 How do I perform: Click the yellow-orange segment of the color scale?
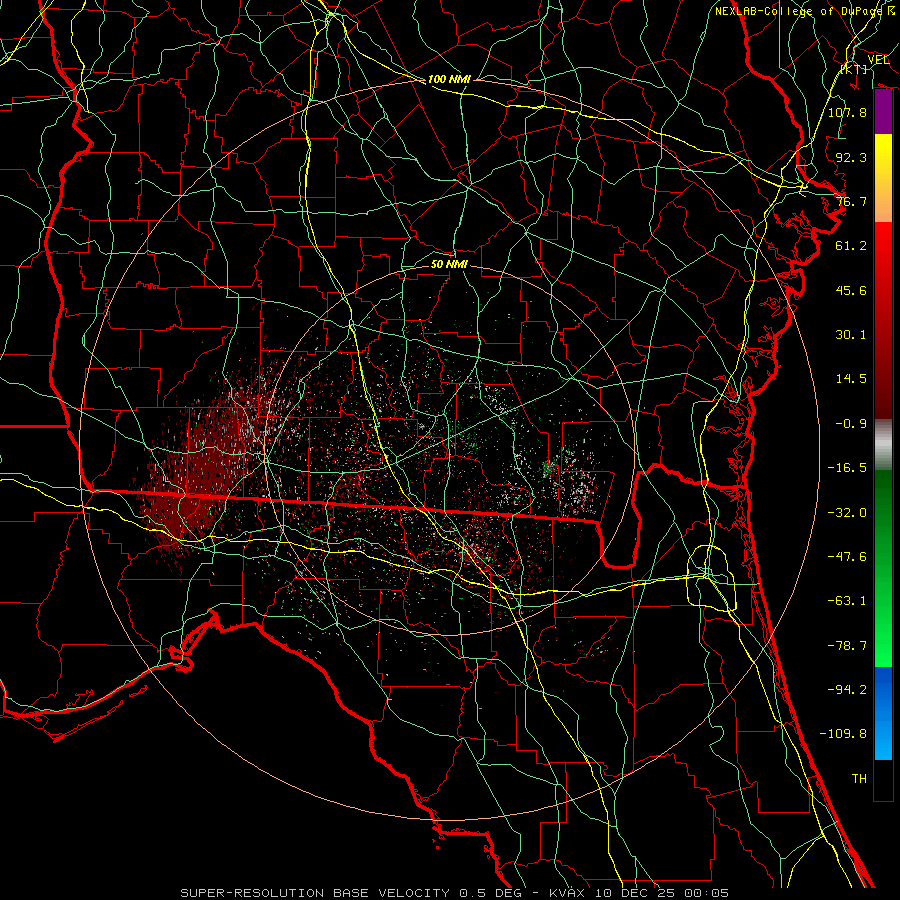point(883,178)
